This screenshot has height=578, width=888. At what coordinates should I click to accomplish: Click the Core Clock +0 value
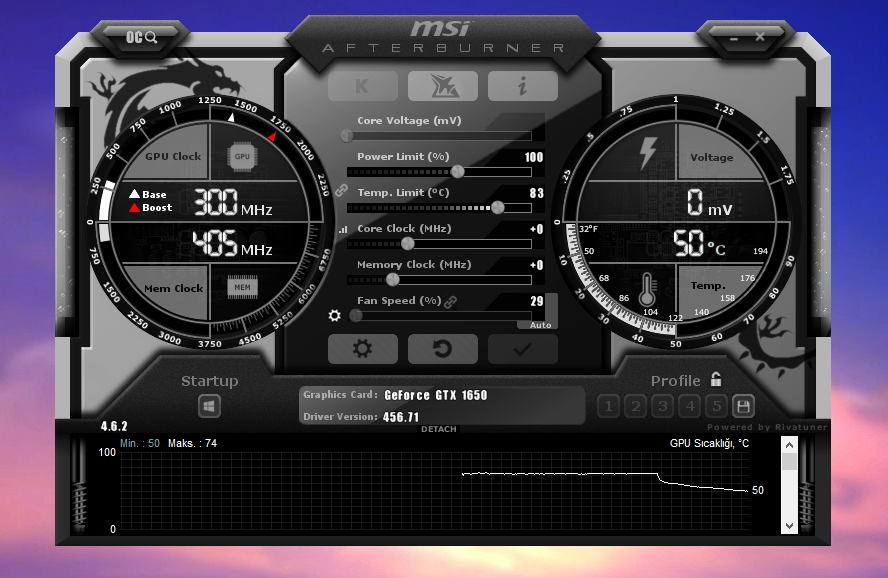pyautogui.click(x=536, y=229)
